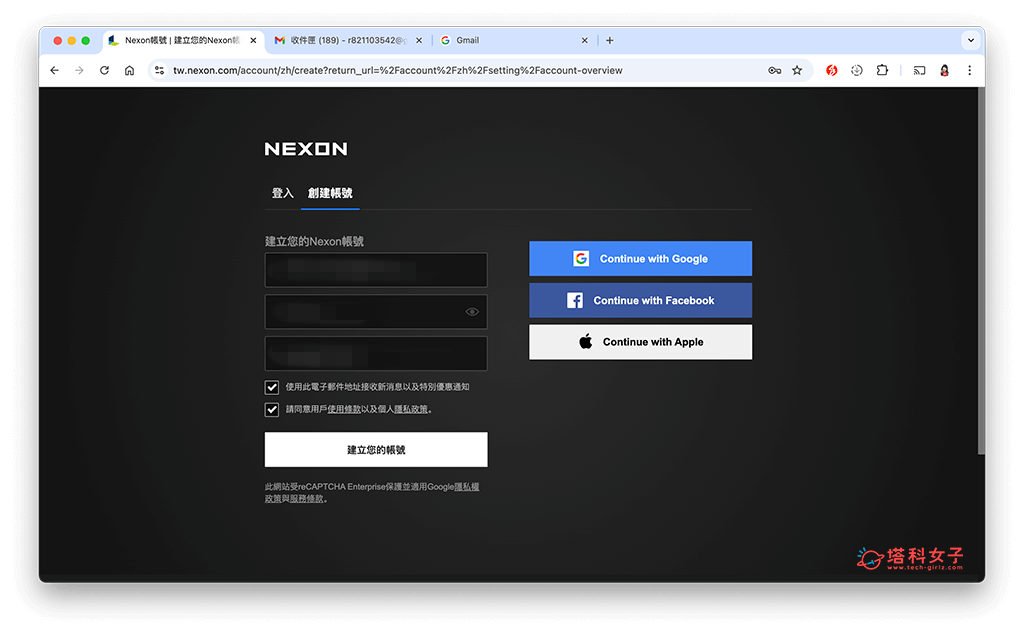Open a new browser tab

click(x=609, y=40)
